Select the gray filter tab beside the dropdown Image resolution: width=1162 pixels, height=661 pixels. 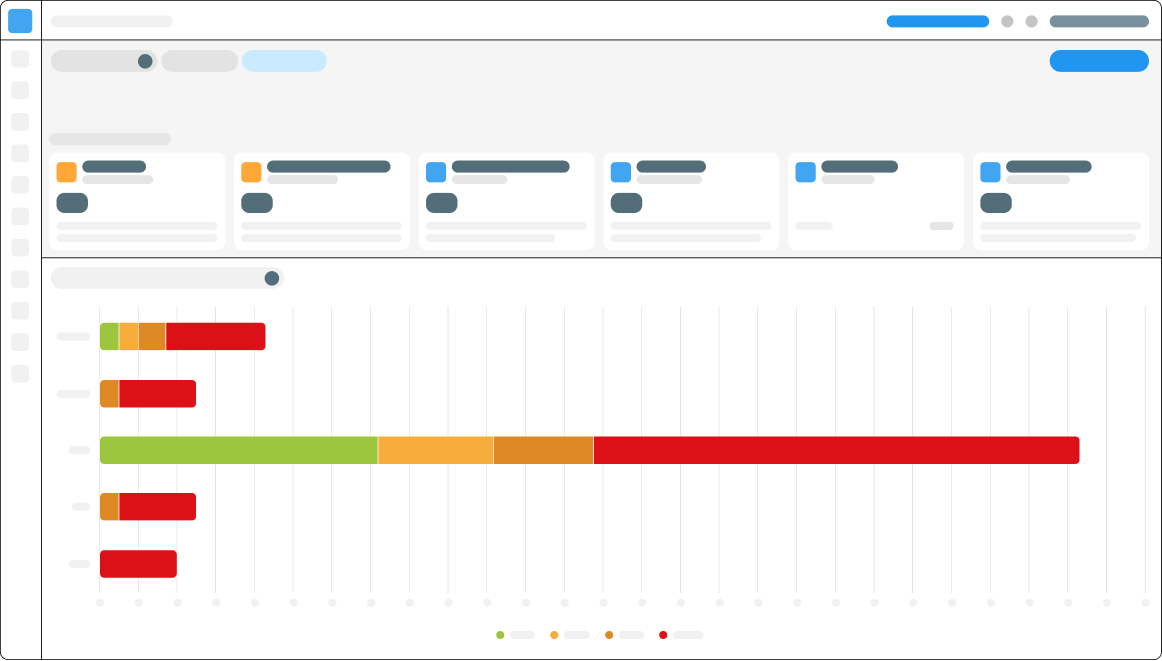tap(199, 61)
